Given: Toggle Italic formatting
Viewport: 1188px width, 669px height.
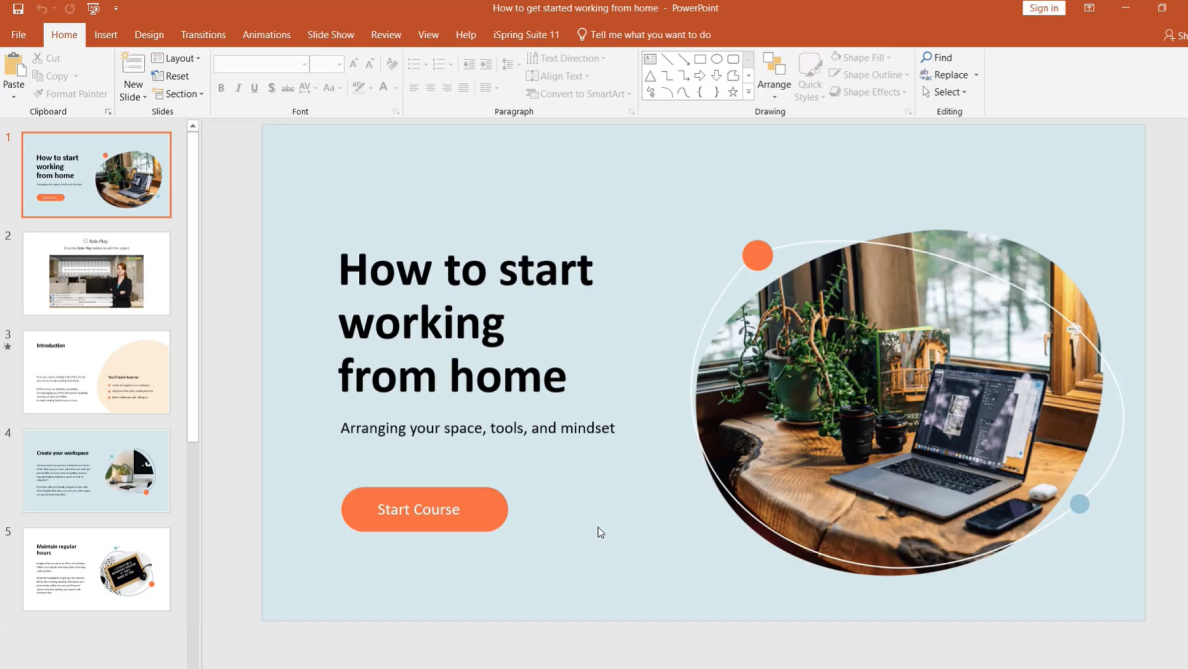Looking at the screenshot, I should coord(238,88).
